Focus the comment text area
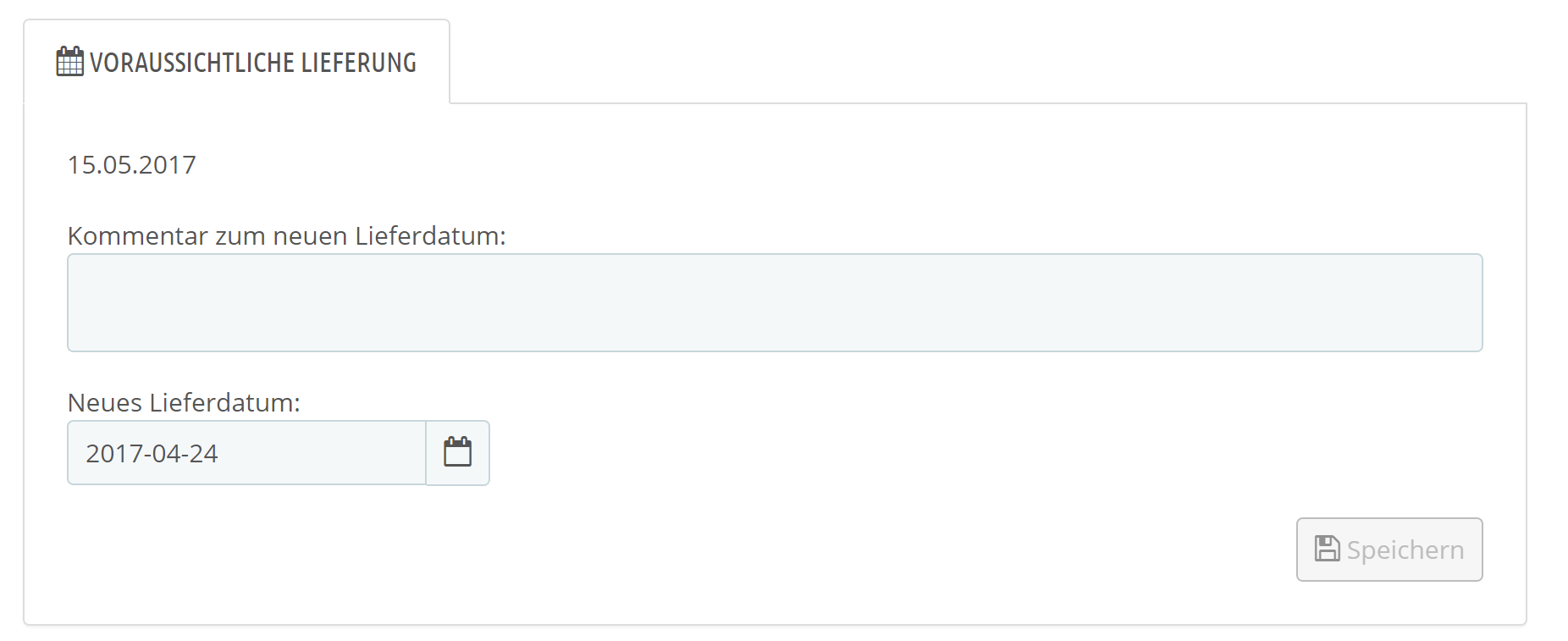Image resolution: width=1568 pixels, height=641 pixels. (774, 302)
